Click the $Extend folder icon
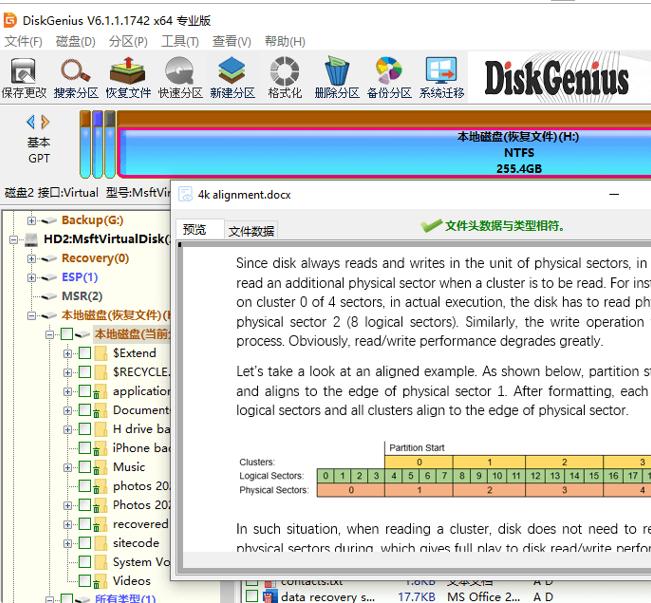 tap(101, 353)
